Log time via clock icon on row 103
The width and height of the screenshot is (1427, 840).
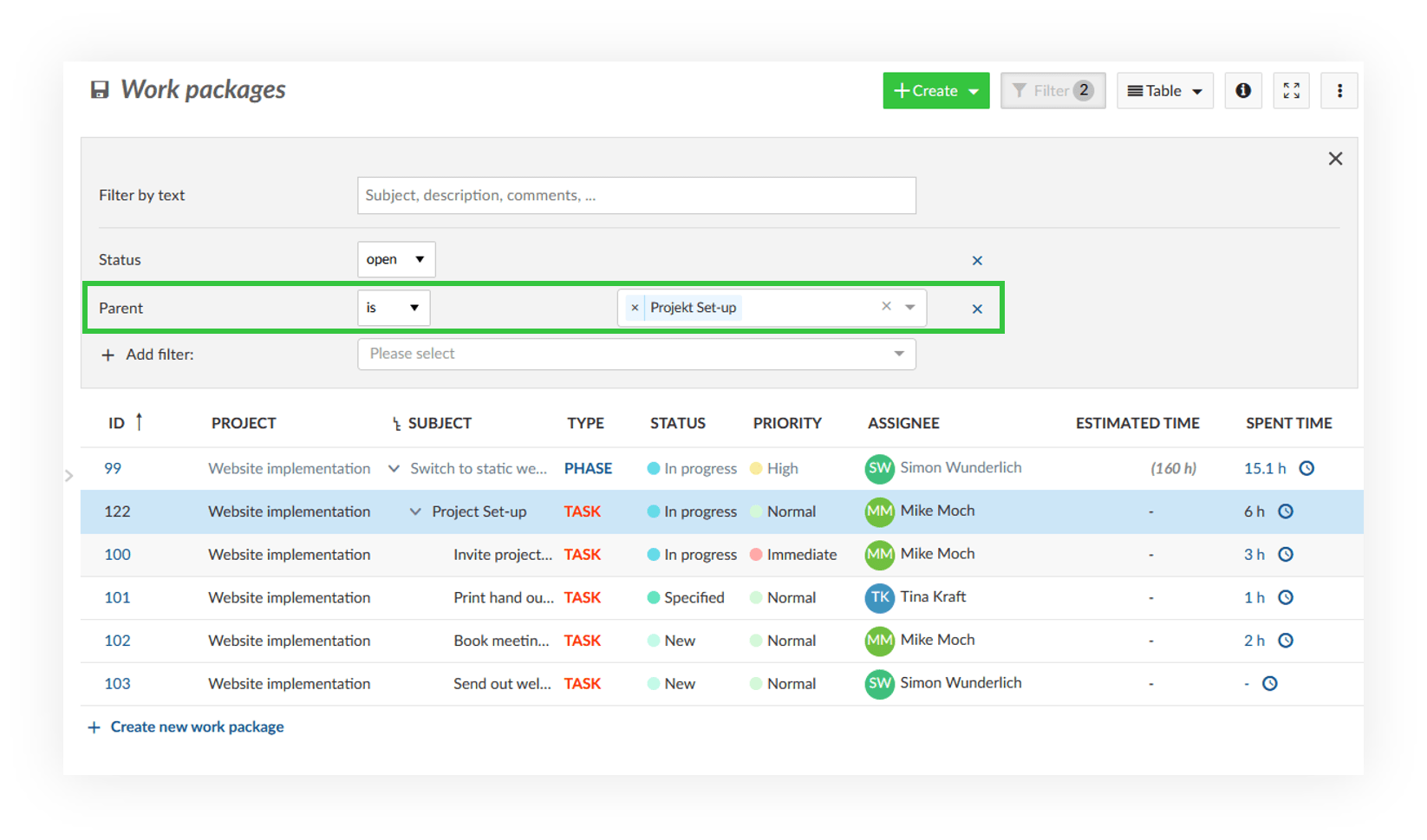coord(1269,684)
